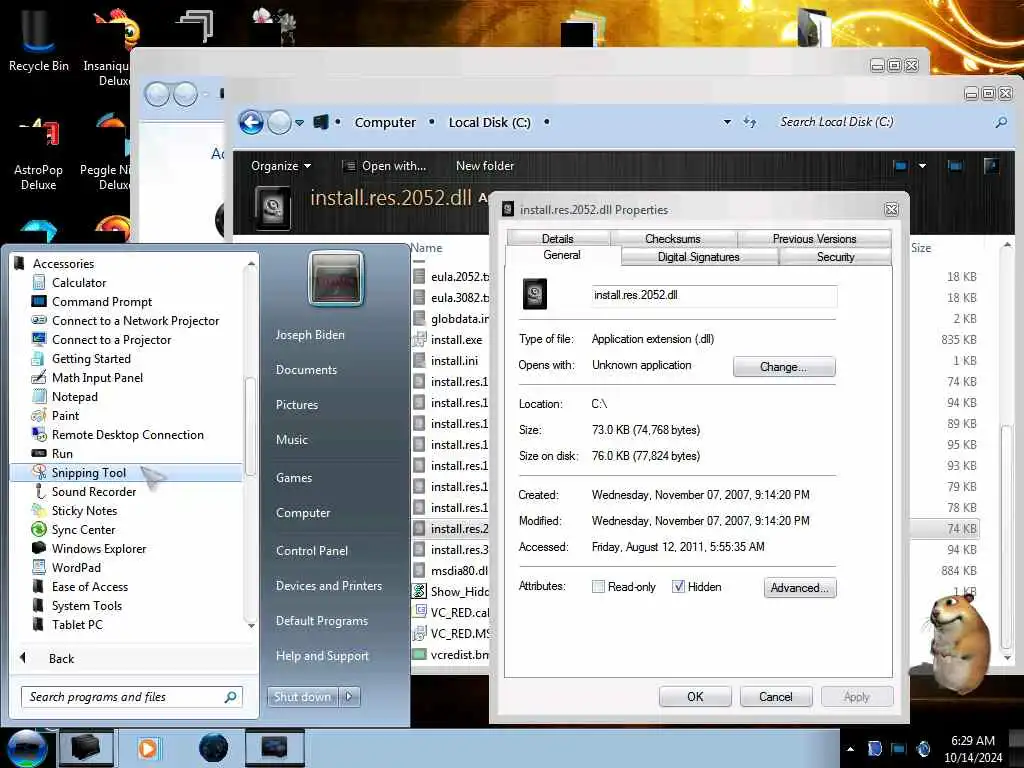Click OK in Properties dialog

tap(695, 697)
